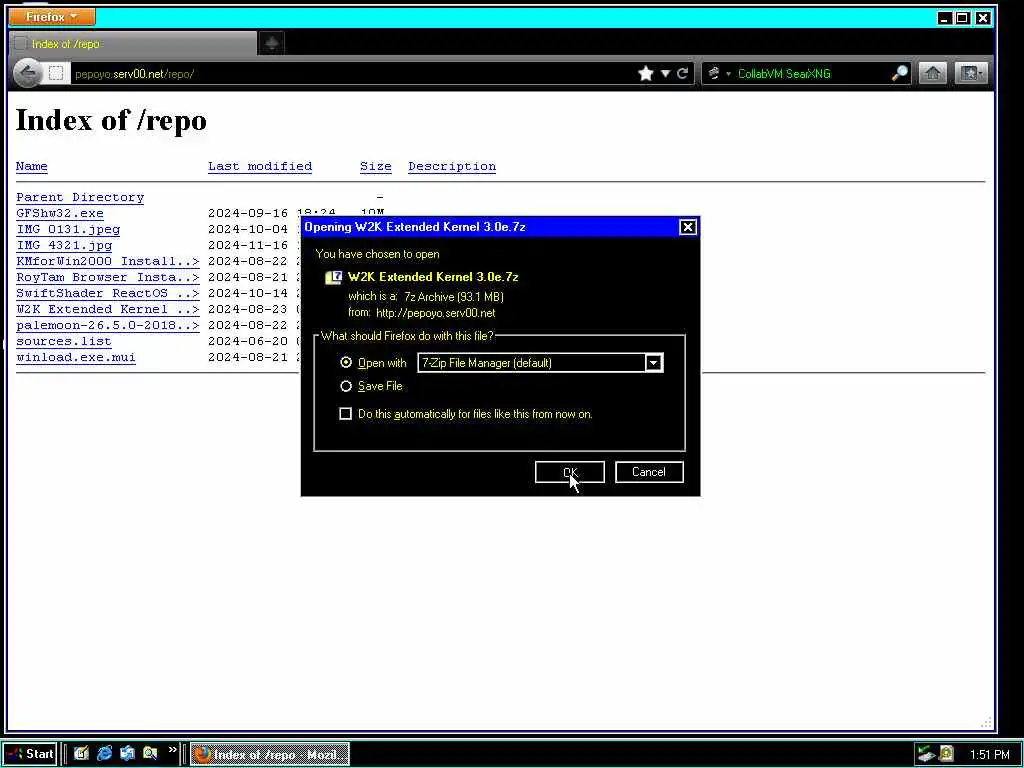
Task: Expand the 7-Zip File Manager dropdown
Action: tap(654, 362)
